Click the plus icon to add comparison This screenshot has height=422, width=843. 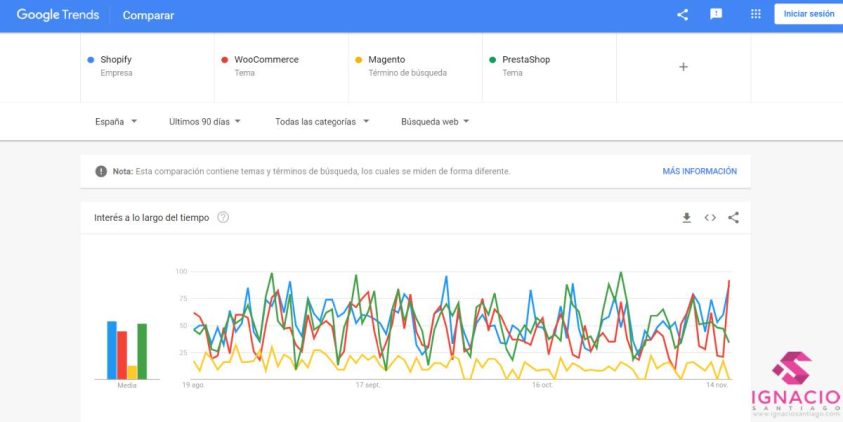pyautogui.click(x=683, y=67)
